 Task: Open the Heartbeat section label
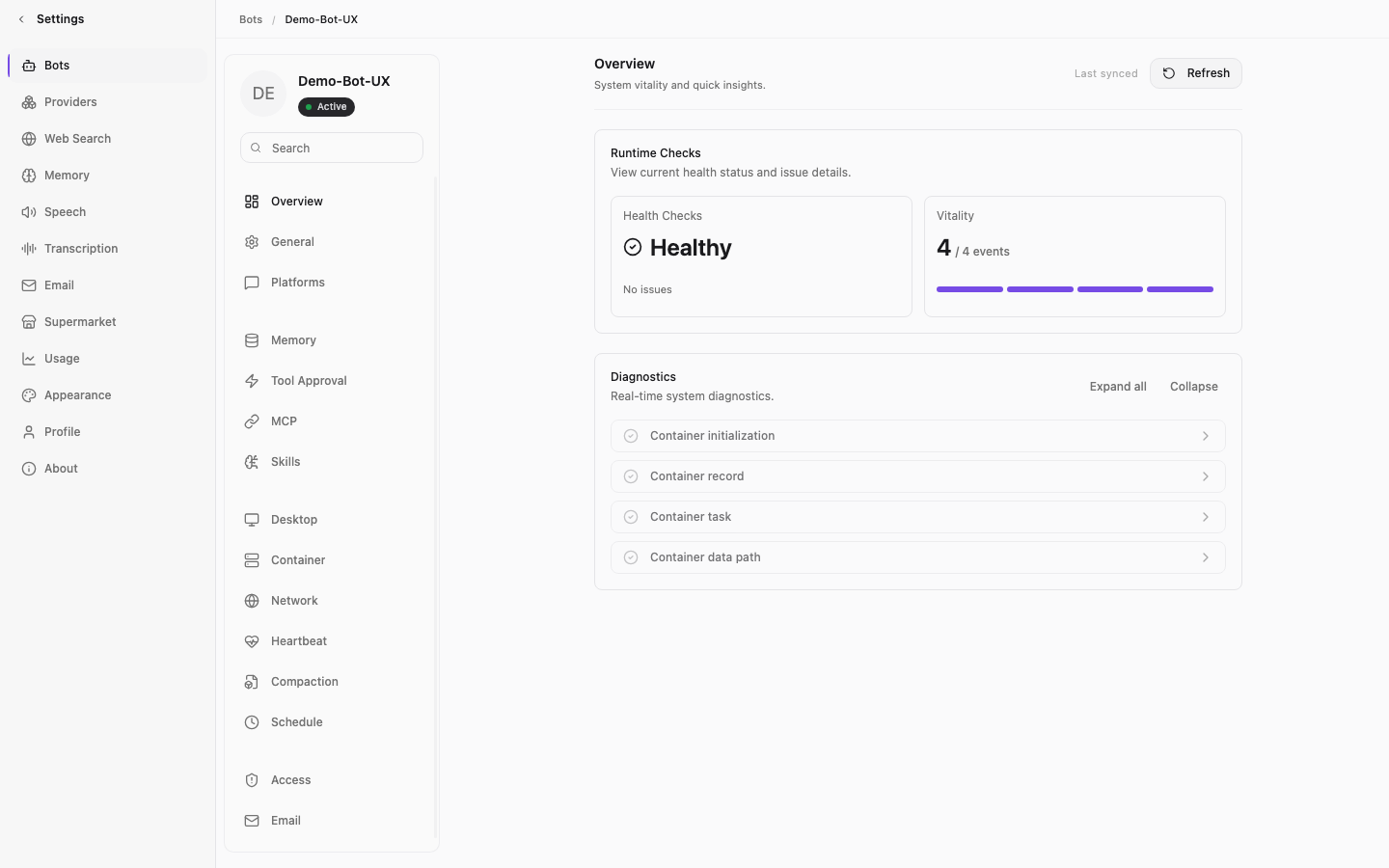(x=299, y=641)
